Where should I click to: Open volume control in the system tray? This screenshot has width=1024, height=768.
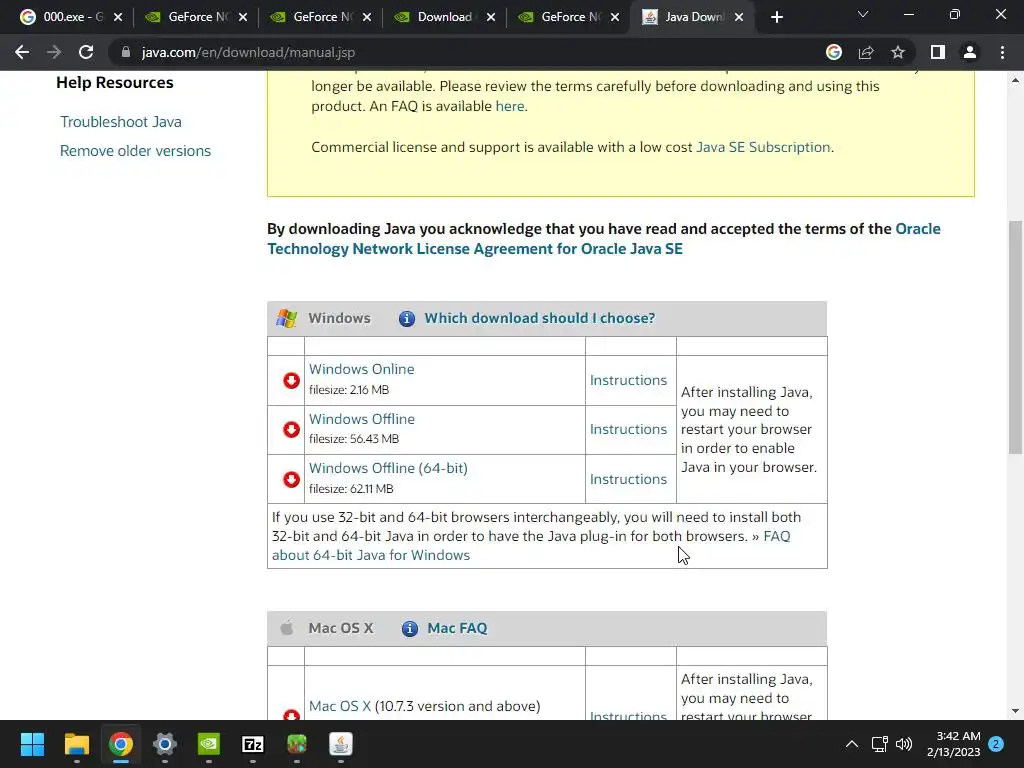point(904,744)
